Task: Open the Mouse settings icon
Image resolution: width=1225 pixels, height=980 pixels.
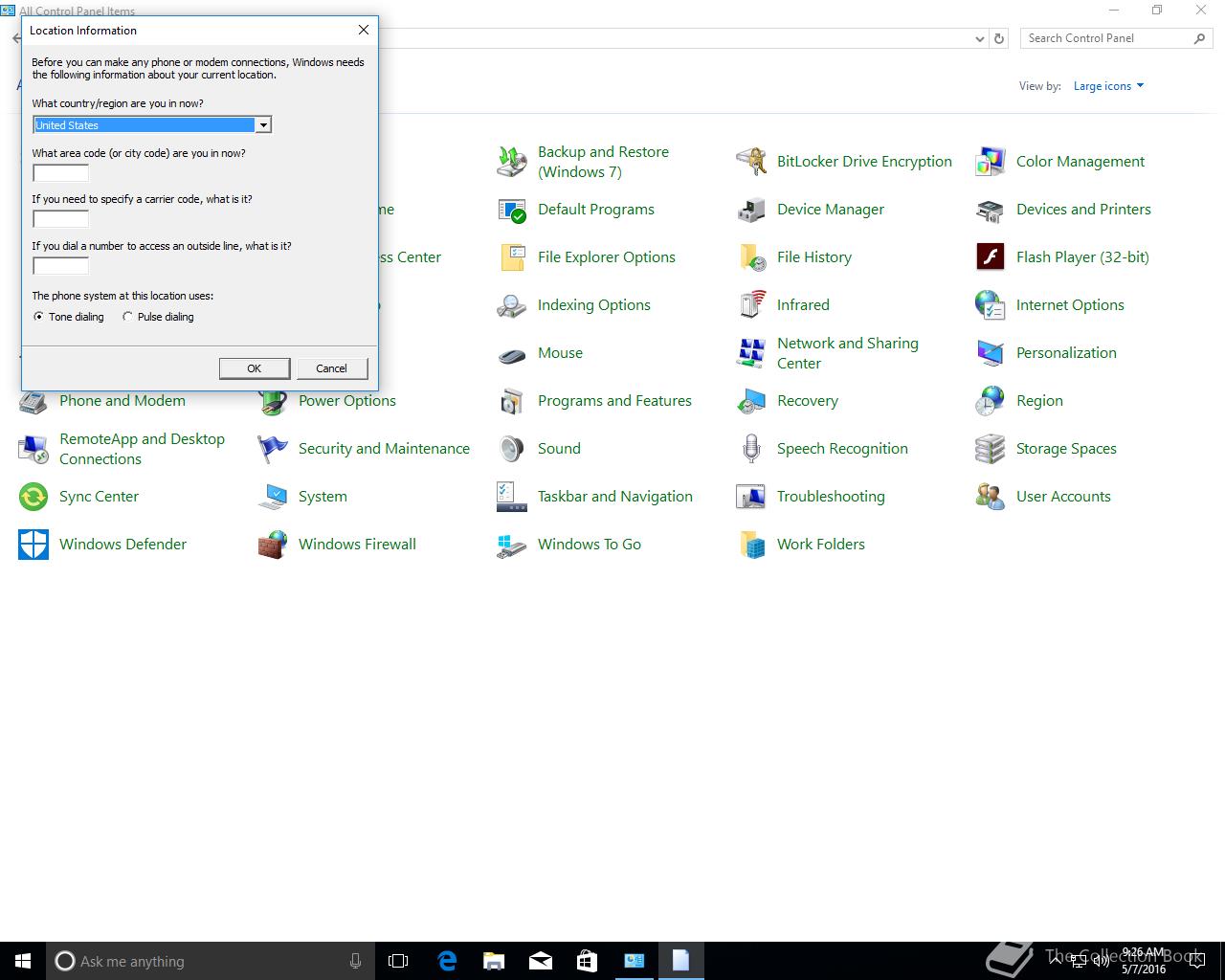Action: click(512, 353)
